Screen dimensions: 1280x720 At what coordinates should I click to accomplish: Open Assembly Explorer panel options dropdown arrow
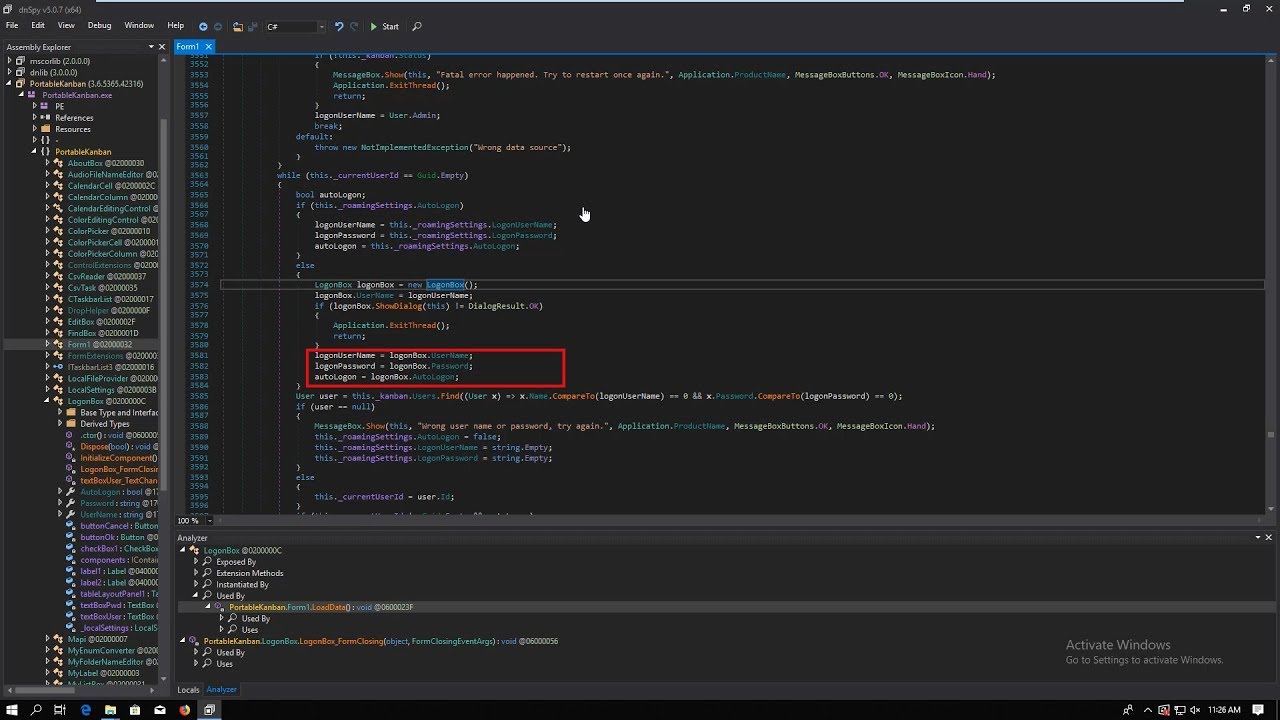[151, 46]
